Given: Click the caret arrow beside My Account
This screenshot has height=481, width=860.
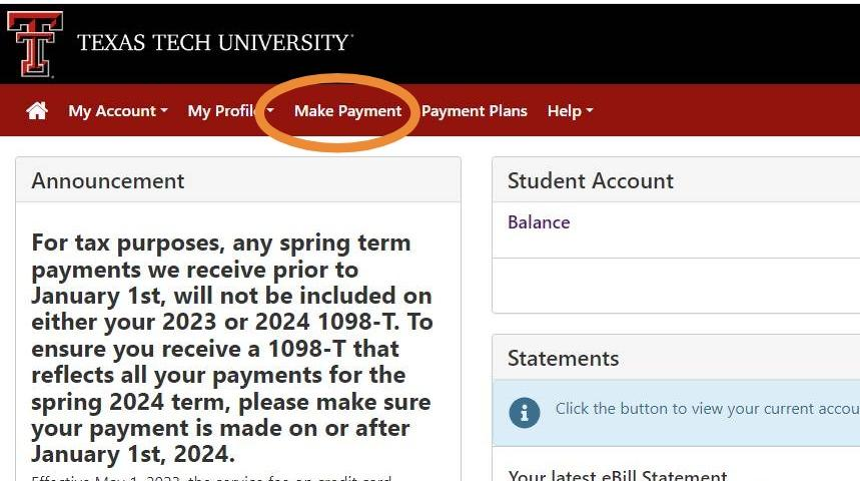Looking at the screenshot, I should 164,111.
